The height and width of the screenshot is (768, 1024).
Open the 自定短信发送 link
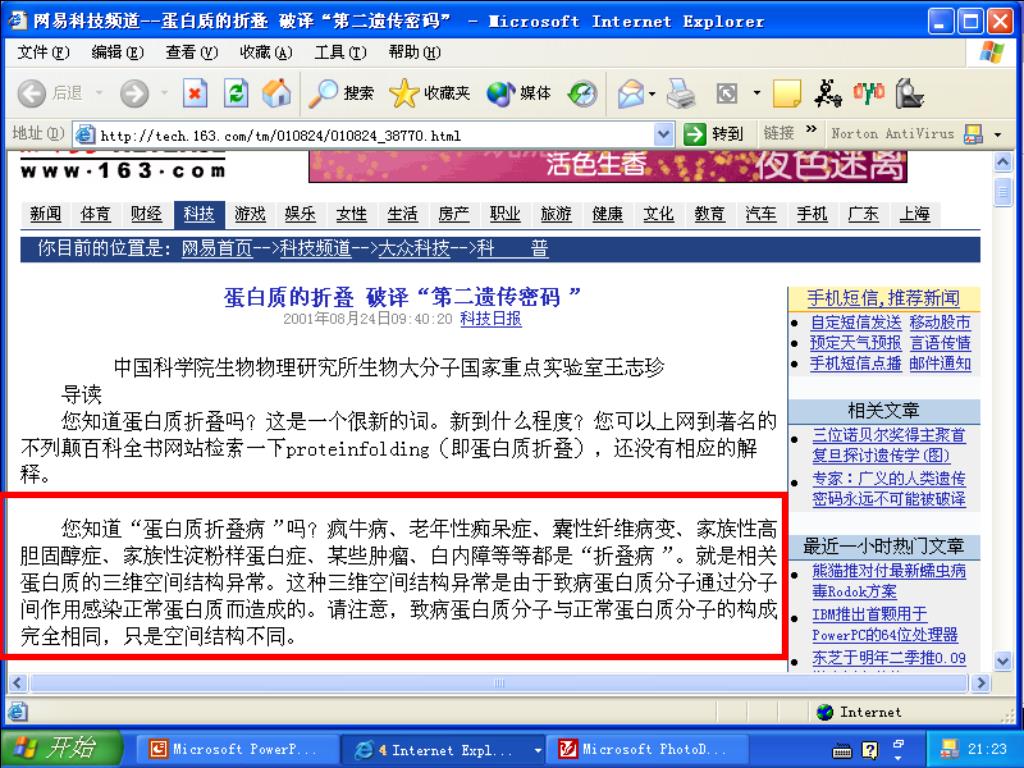click(x=856, y=323)
